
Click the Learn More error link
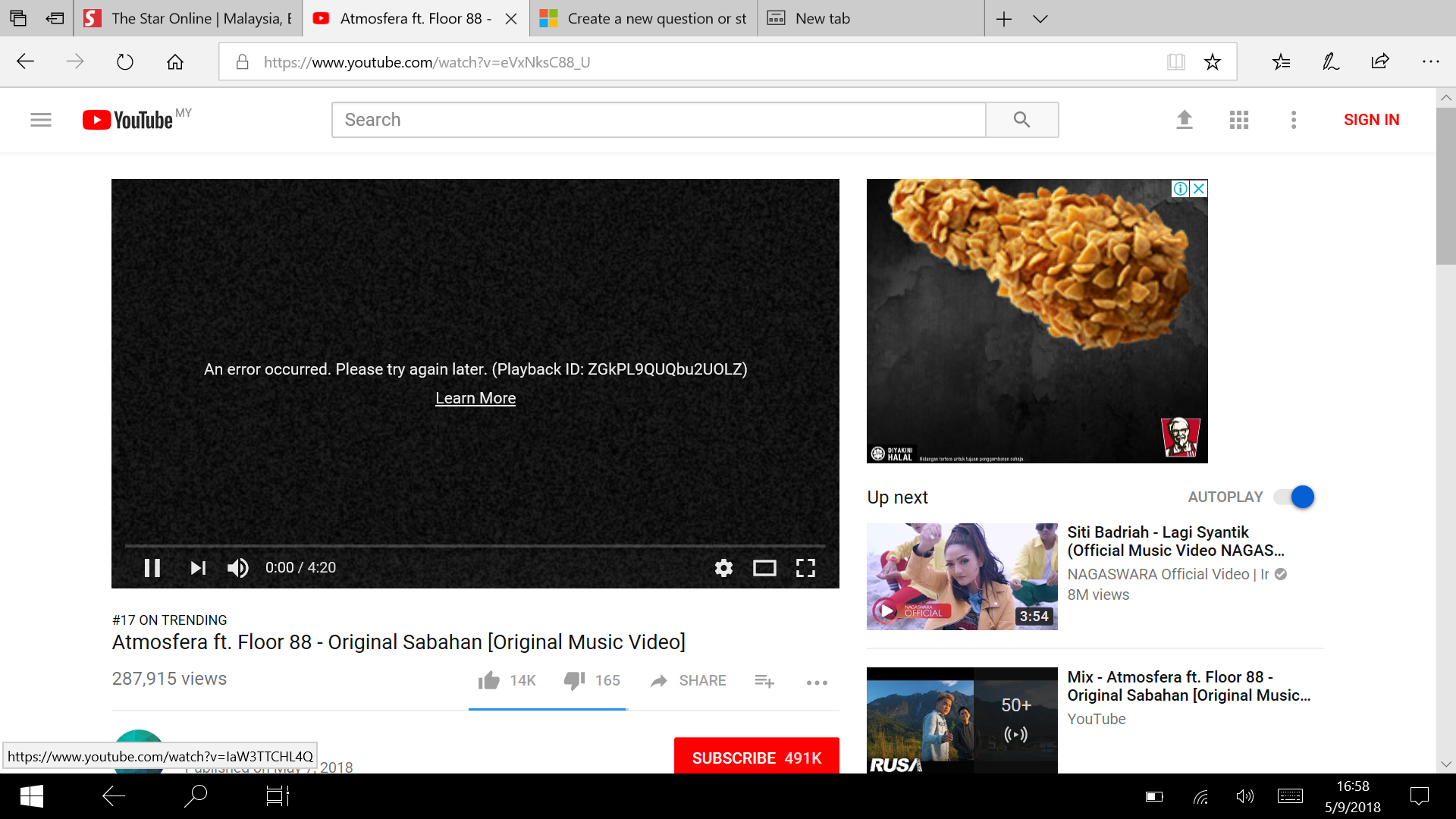(x=475, y=398)
